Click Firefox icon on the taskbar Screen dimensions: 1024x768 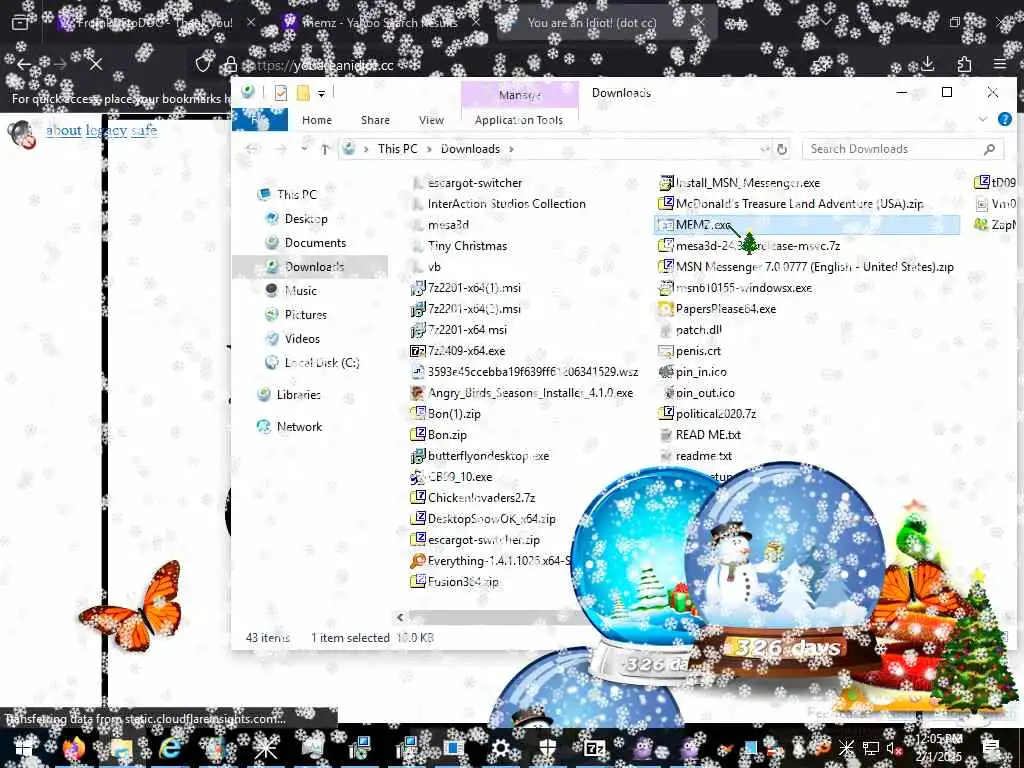(74, 748)
